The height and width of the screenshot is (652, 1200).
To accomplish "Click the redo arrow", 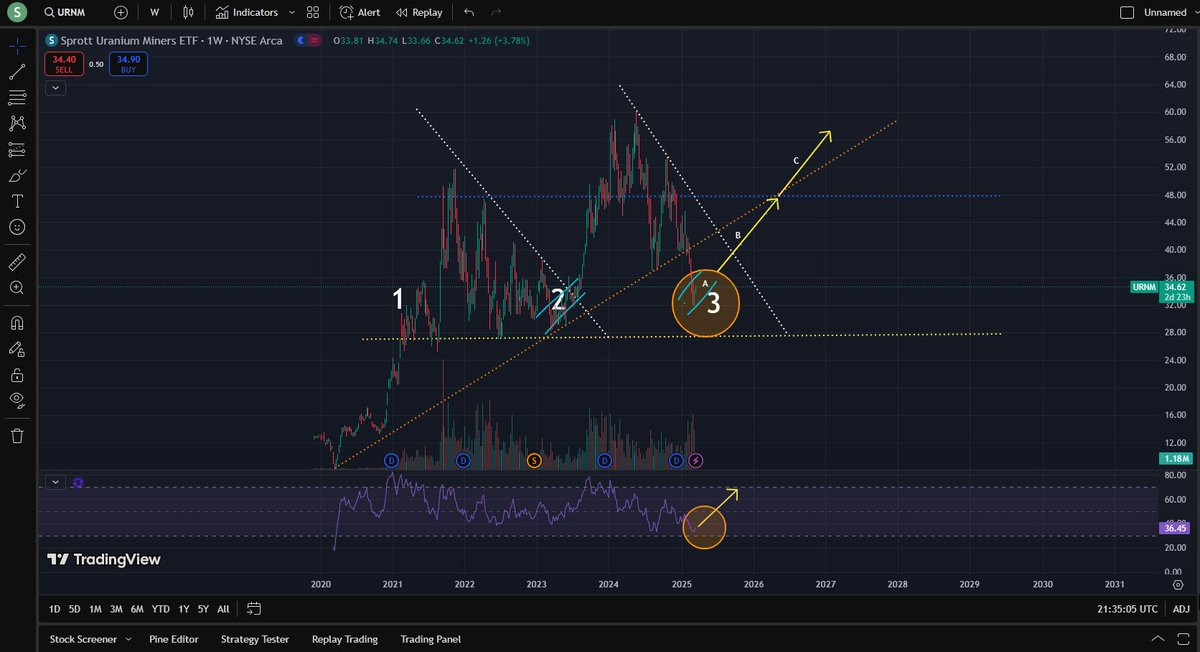I will (496, 13).
